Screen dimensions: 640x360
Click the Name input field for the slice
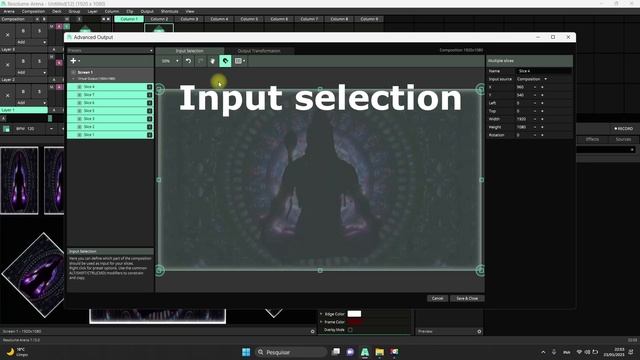[544, 71]
